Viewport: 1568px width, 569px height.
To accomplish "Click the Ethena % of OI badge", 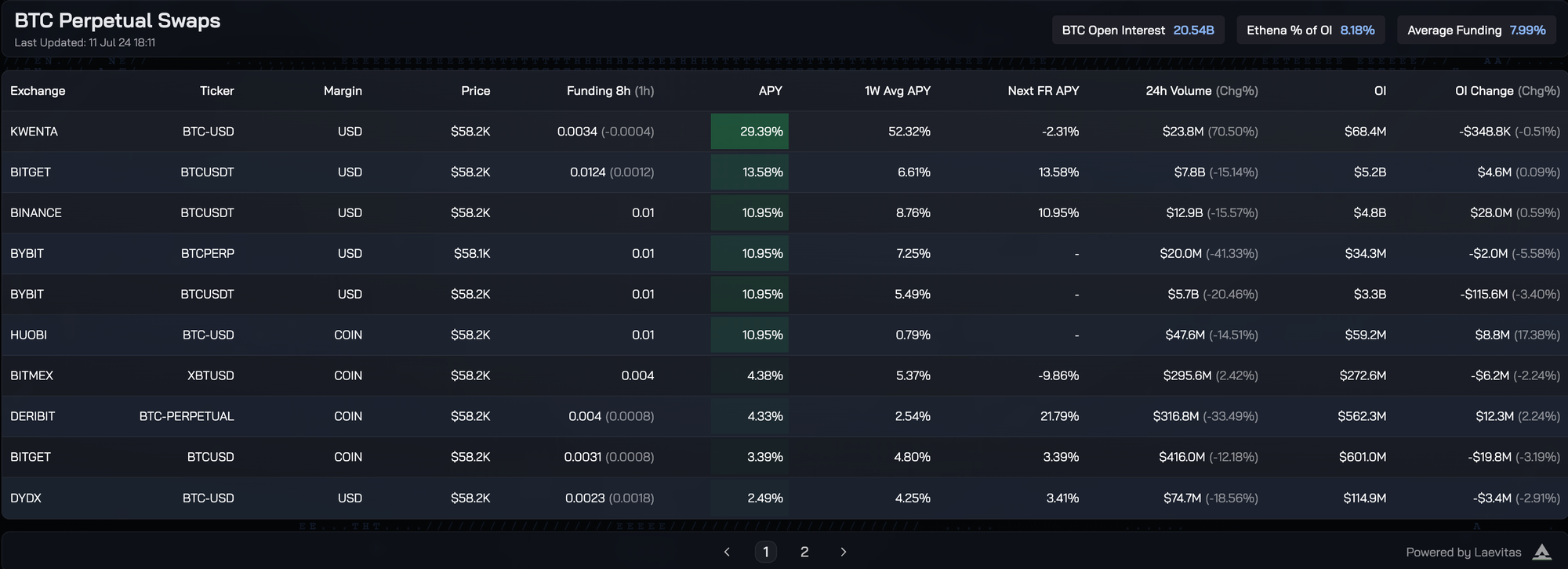I will pyautogui.click(x=1310, y=31).
